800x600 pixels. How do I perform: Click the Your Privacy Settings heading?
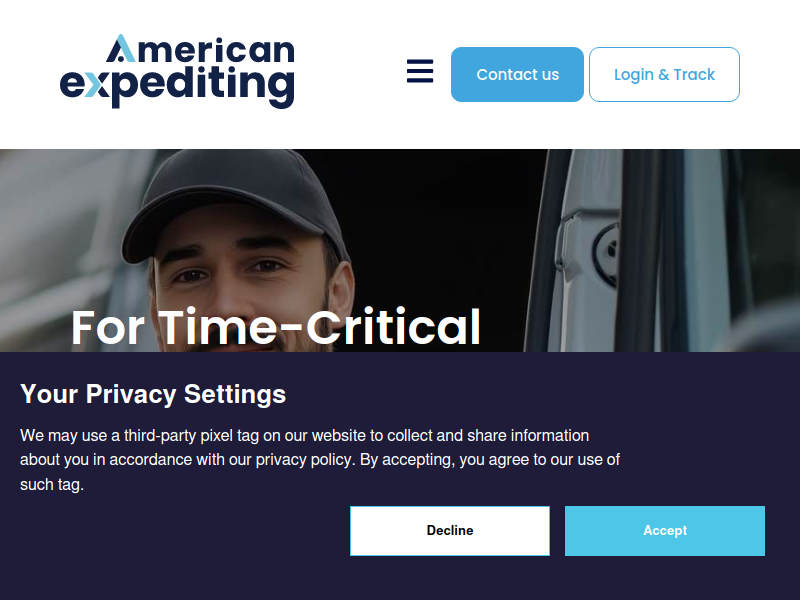click(x=153, y=394)
